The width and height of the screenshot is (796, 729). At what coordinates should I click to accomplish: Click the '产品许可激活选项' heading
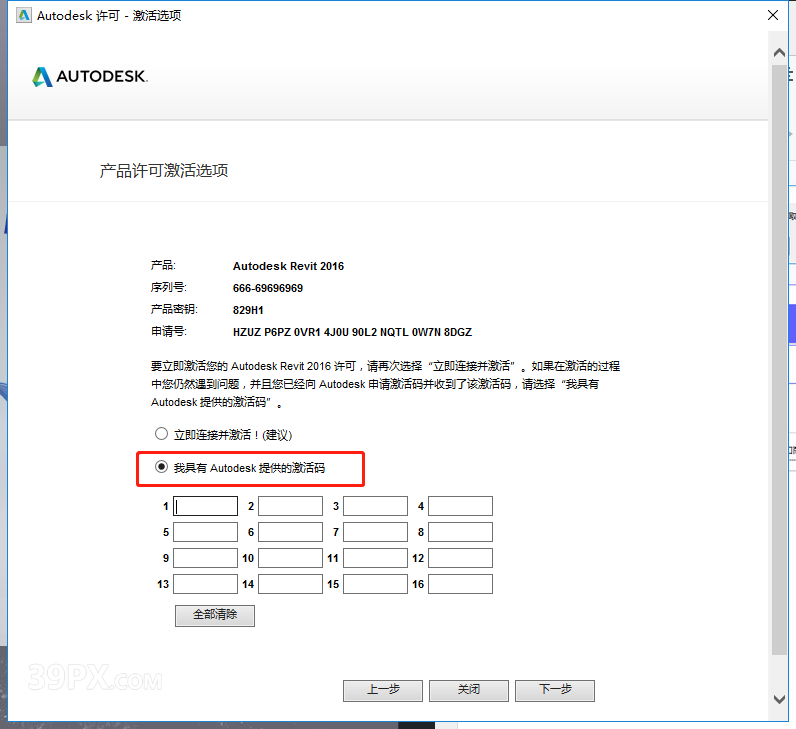[x=163, y=171]
